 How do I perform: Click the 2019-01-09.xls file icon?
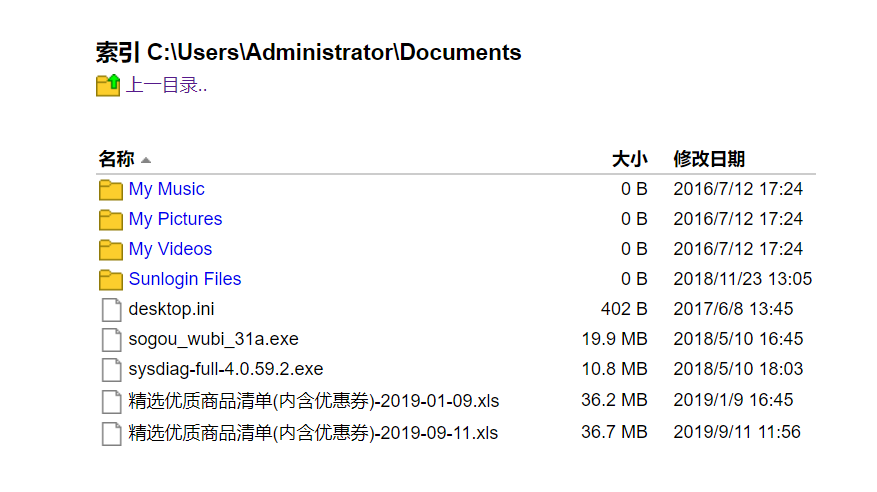111,402
